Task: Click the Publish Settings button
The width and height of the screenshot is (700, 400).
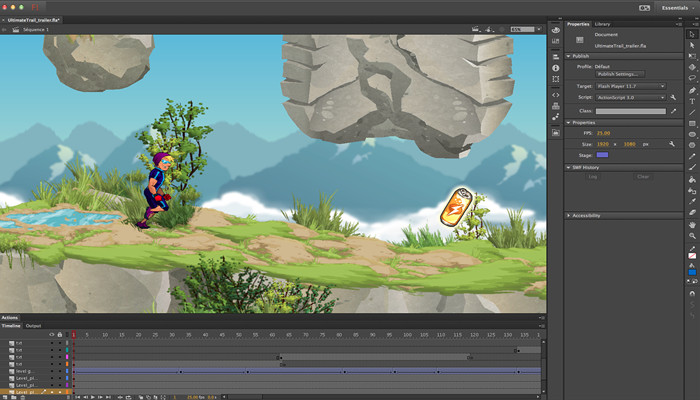Action: pos(620,74)
